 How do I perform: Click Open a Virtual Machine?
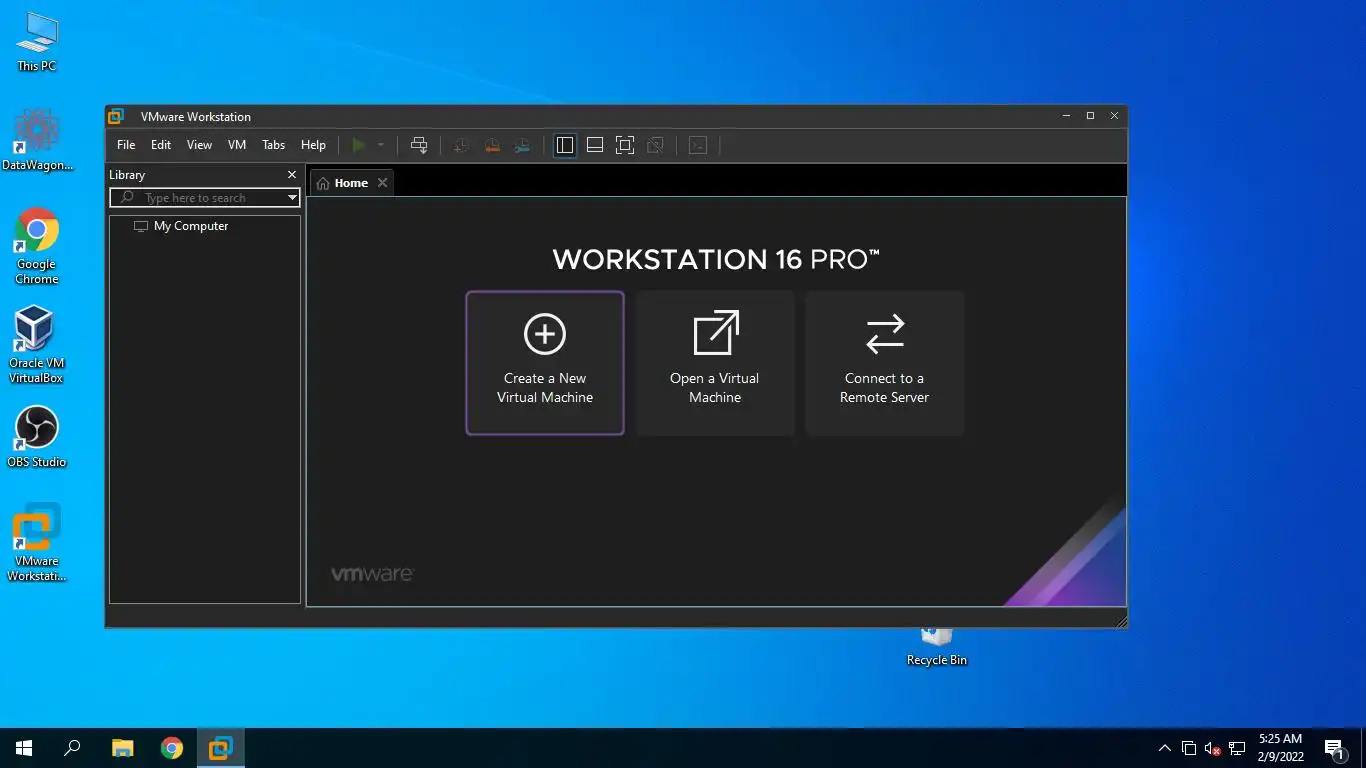click(x=715, y=363)
